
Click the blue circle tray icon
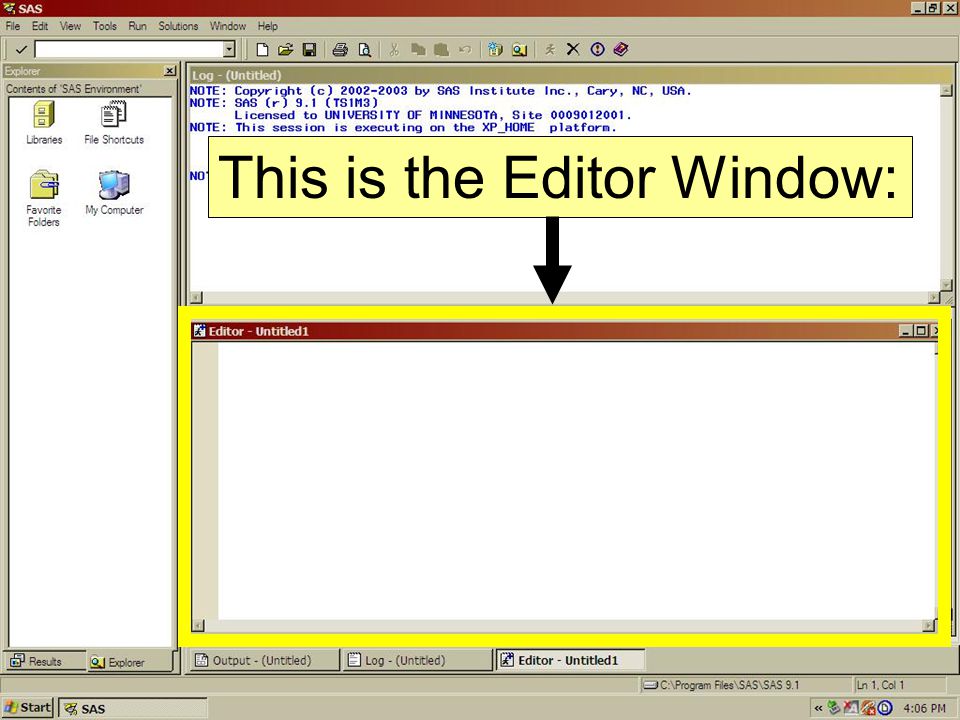pyautogui.click(x=885, y=708)
